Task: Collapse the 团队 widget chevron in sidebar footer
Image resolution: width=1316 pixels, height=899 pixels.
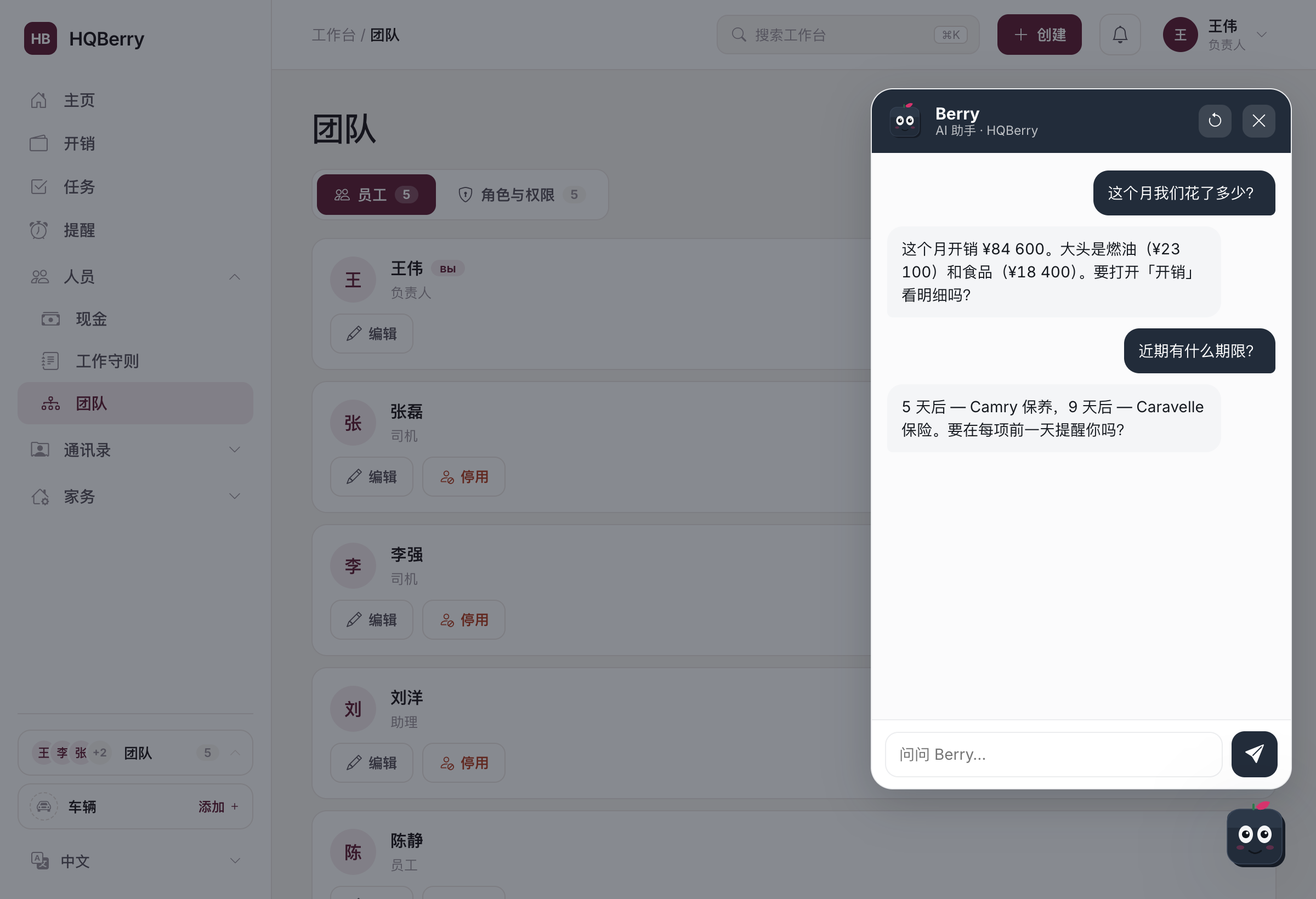Action: pos(235,753)
